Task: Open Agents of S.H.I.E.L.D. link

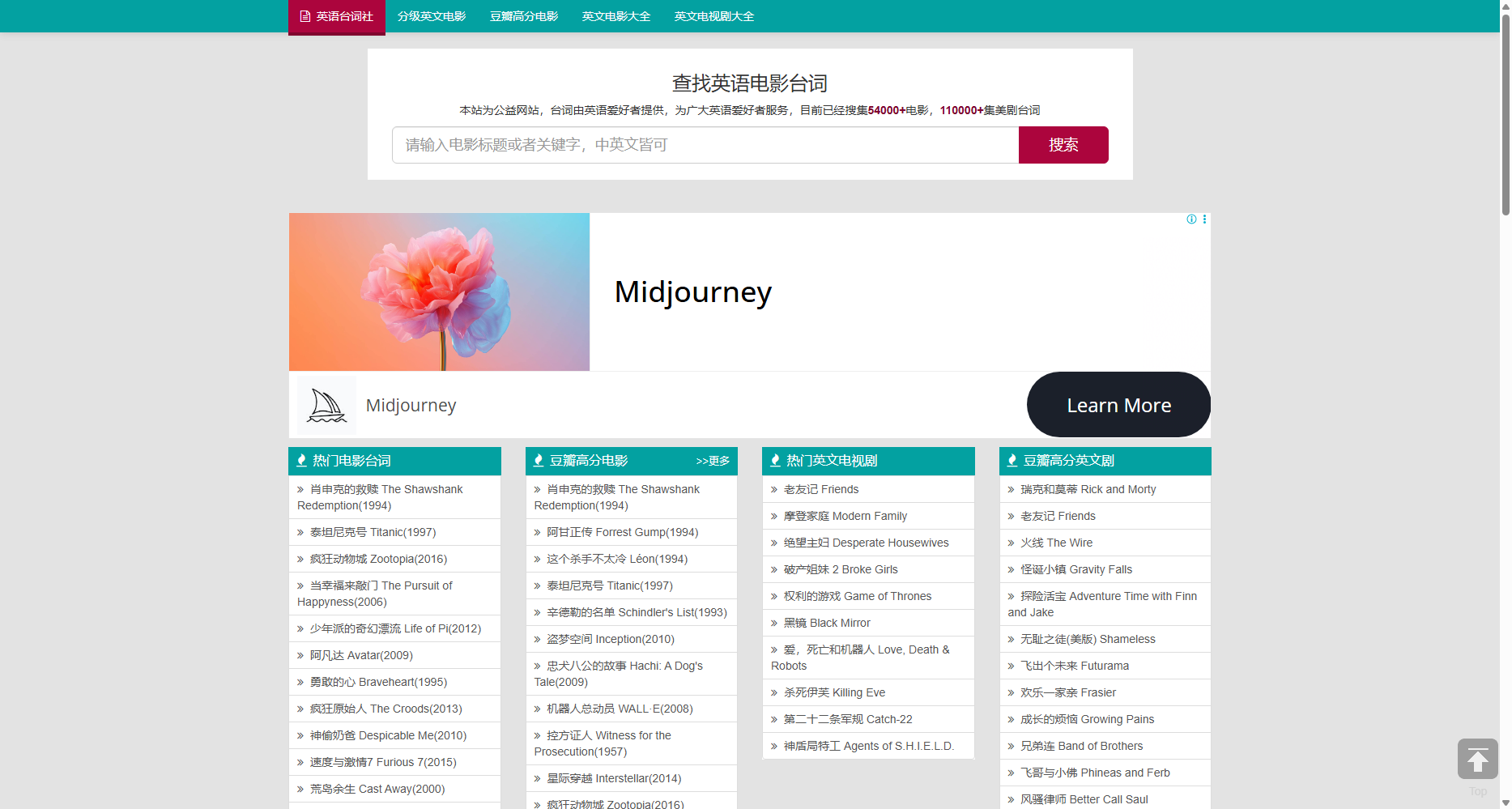Action: point(869,746)
